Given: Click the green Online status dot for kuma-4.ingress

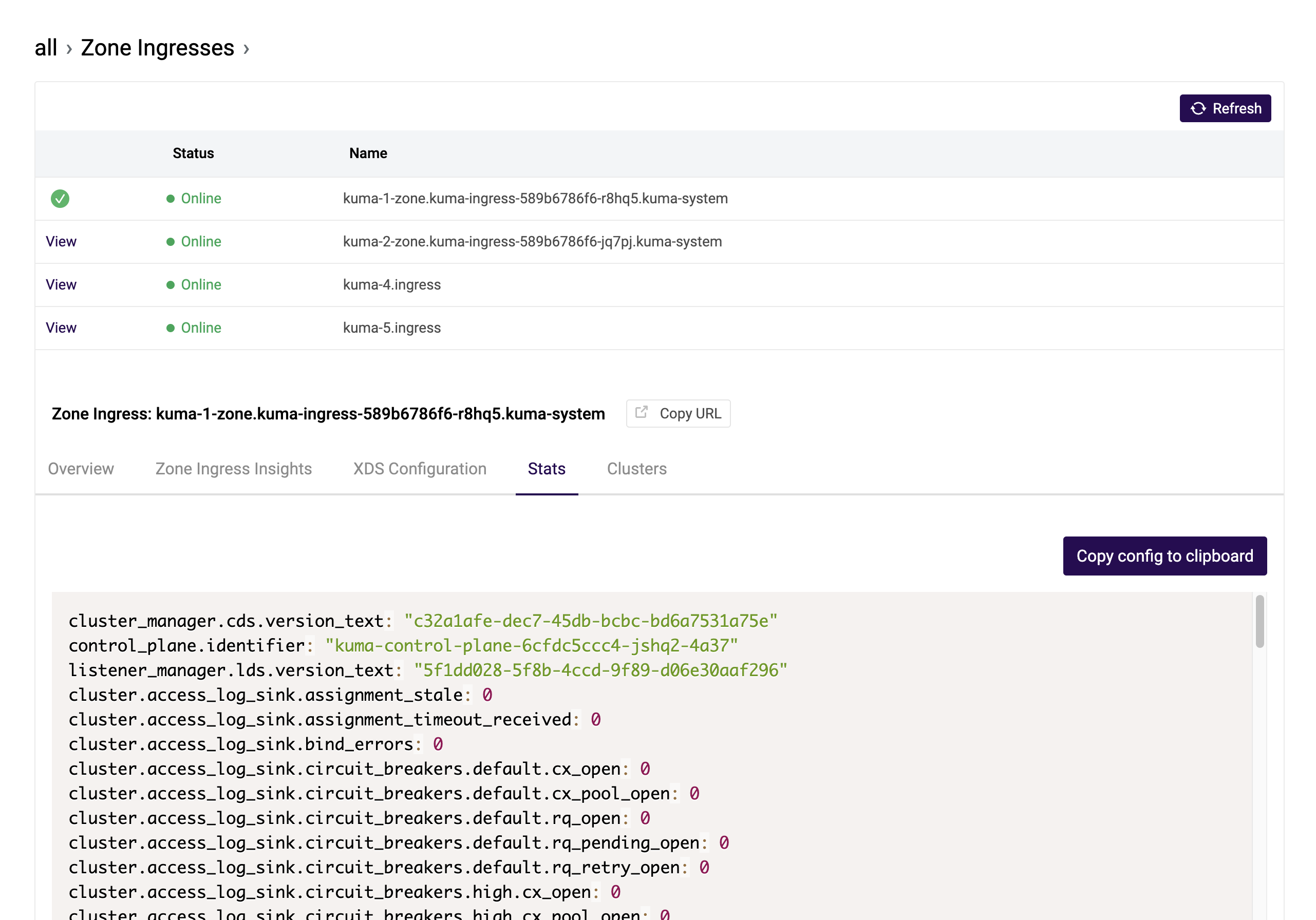Looking at the screenshot, I should tap(170, 284).
